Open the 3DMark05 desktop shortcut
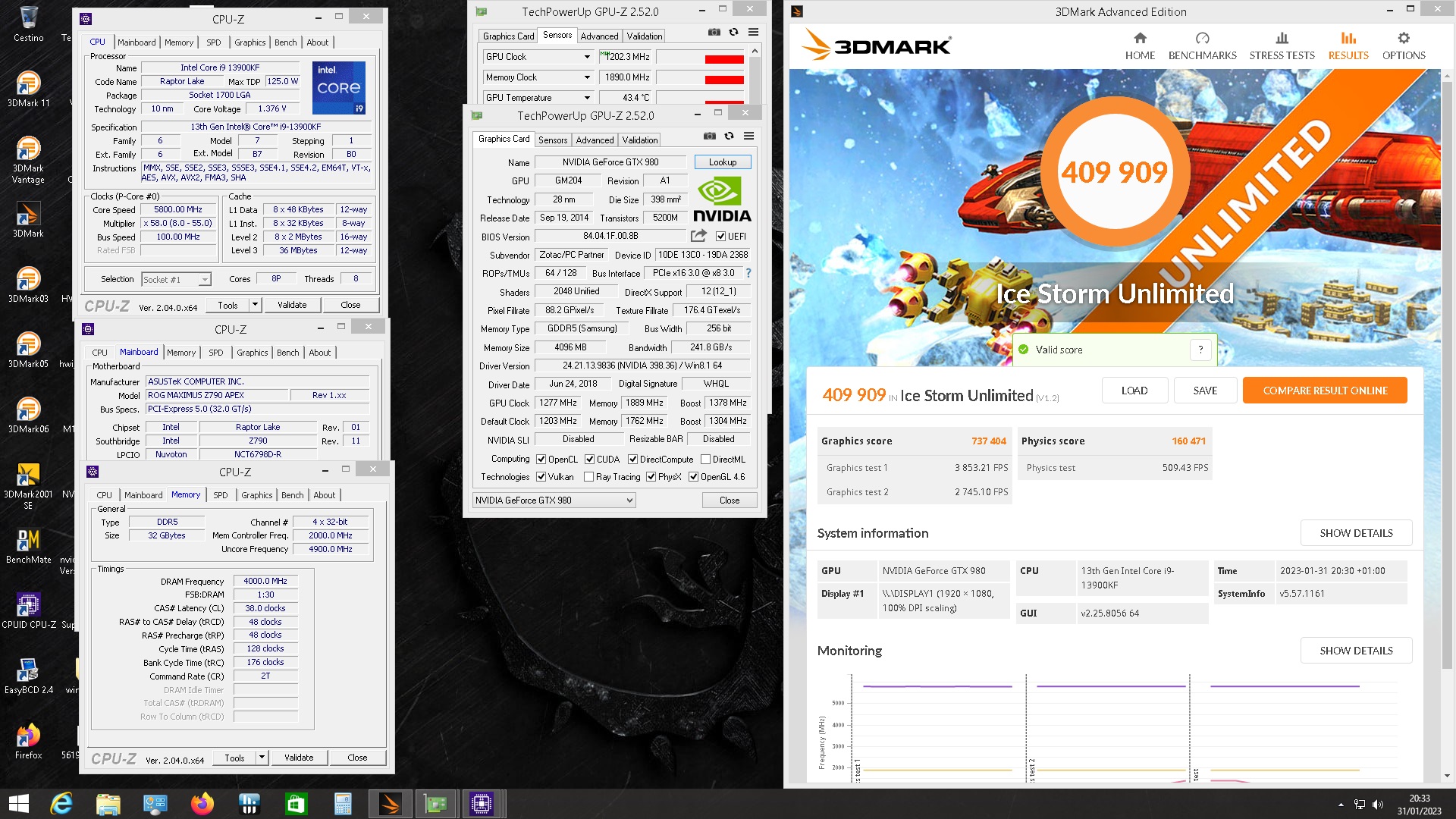 [x=28, y=350]
